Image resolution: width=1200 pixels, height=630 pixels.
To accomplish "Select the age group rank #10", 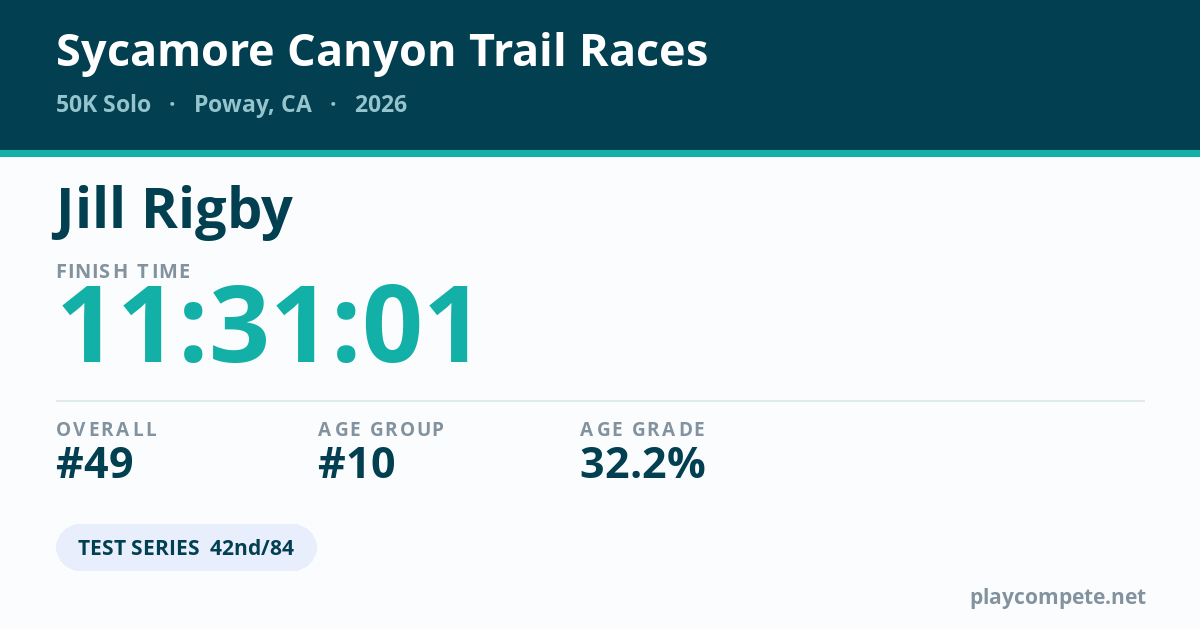I will [357, 463].
